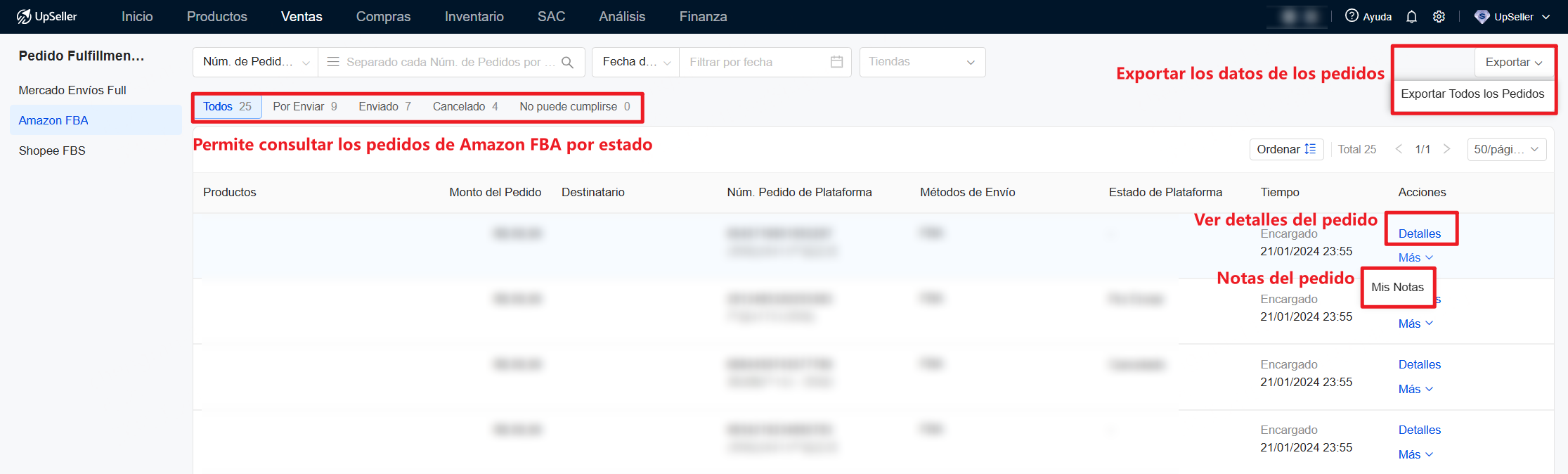The image size is (1568, 474).
Task: Open the Núm. de Pedido search type dropdown
Action: (256, 62)
